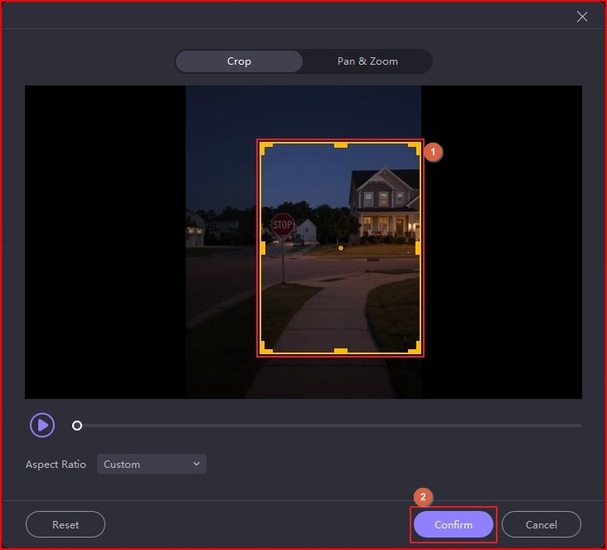Click the top-center crop edge handle
607x550 pixels.
[340, 145]
